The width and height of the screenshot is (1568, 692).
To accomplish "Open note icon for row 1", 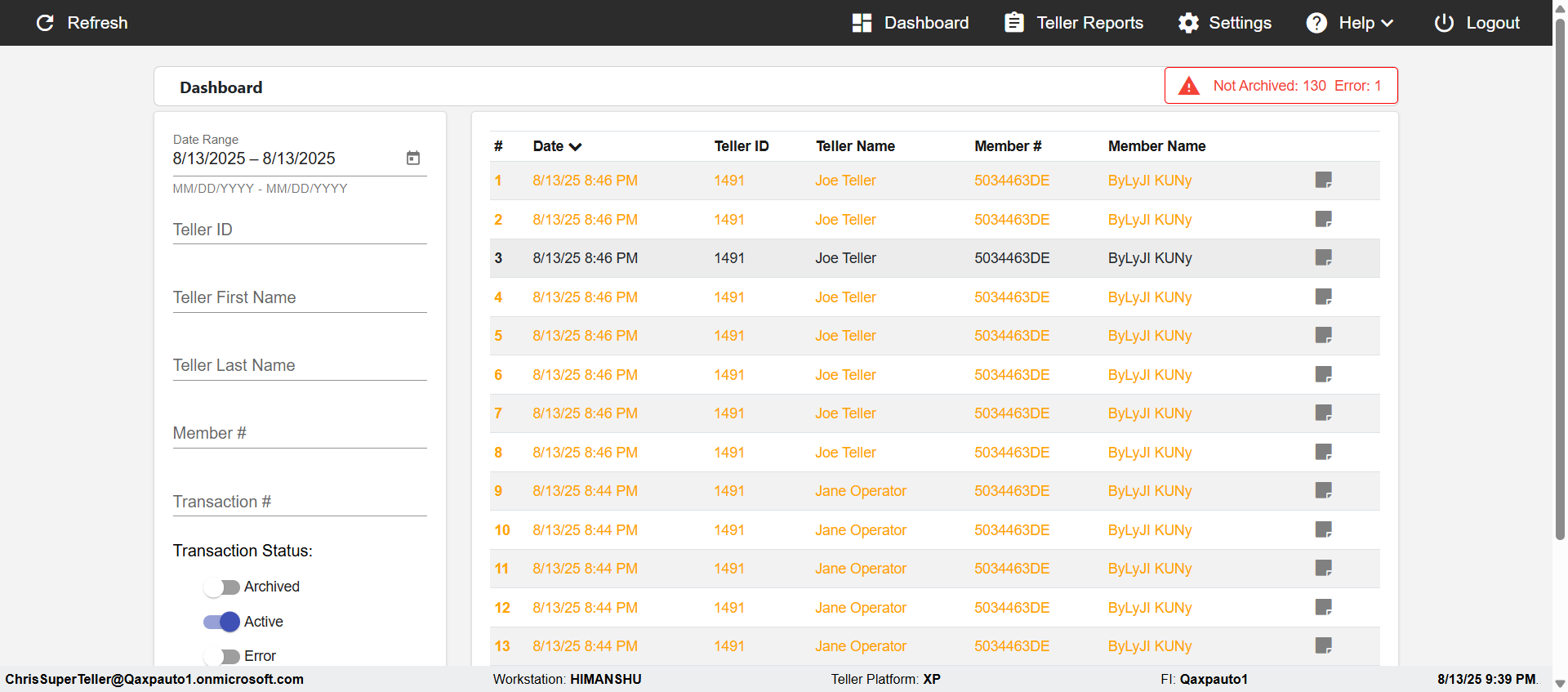I will tap(1324, 180).
